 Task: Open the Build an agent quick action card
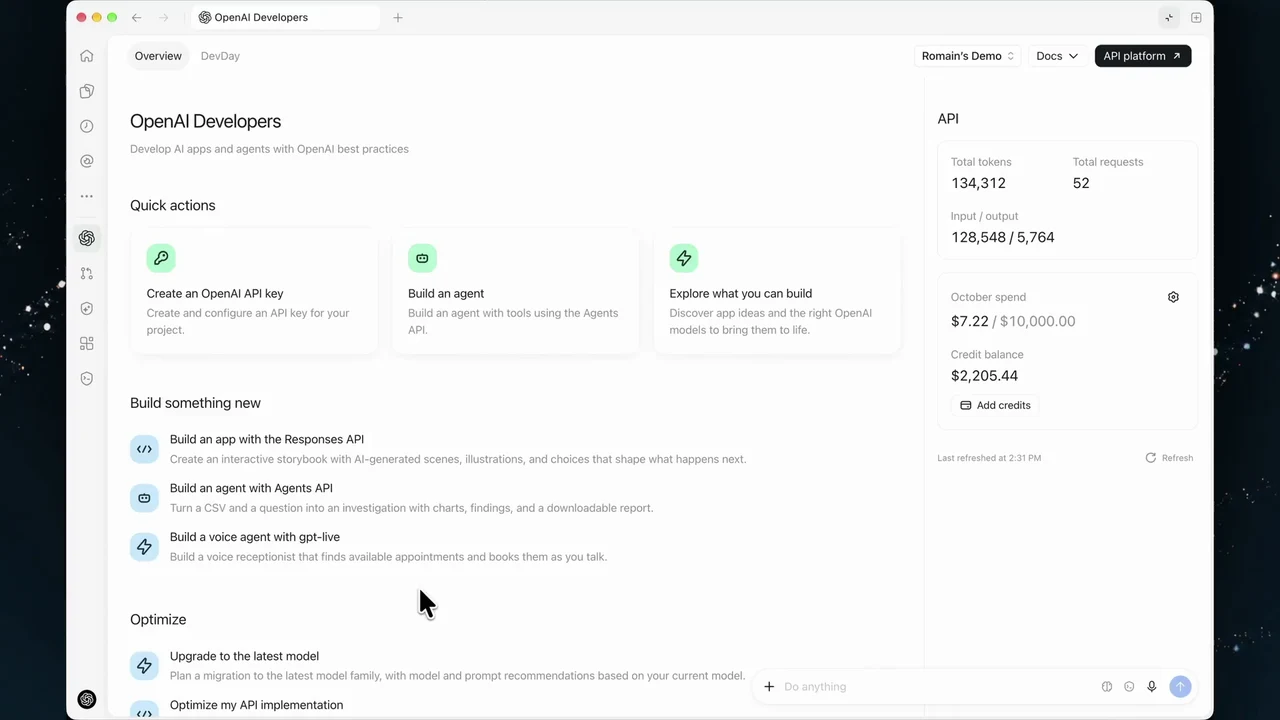515,291
